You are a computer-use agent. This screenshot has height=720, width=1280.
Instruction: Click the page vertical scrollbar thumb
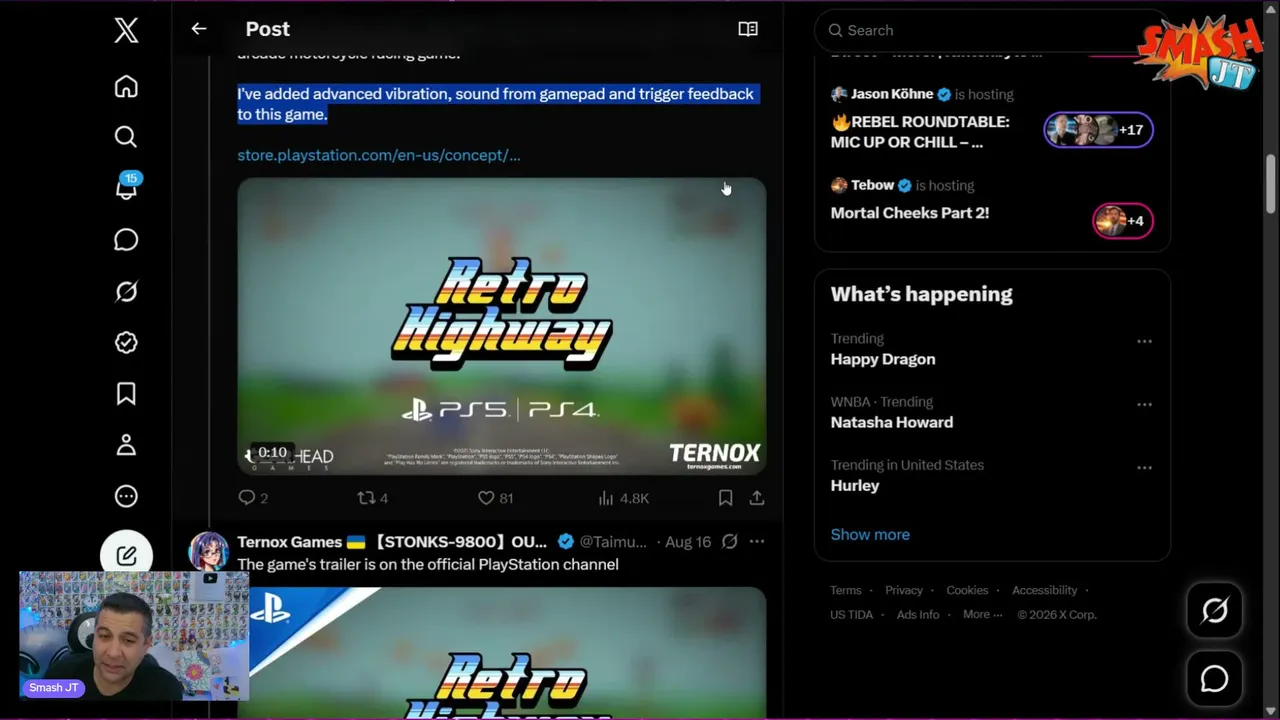[x=1271, y=183]
